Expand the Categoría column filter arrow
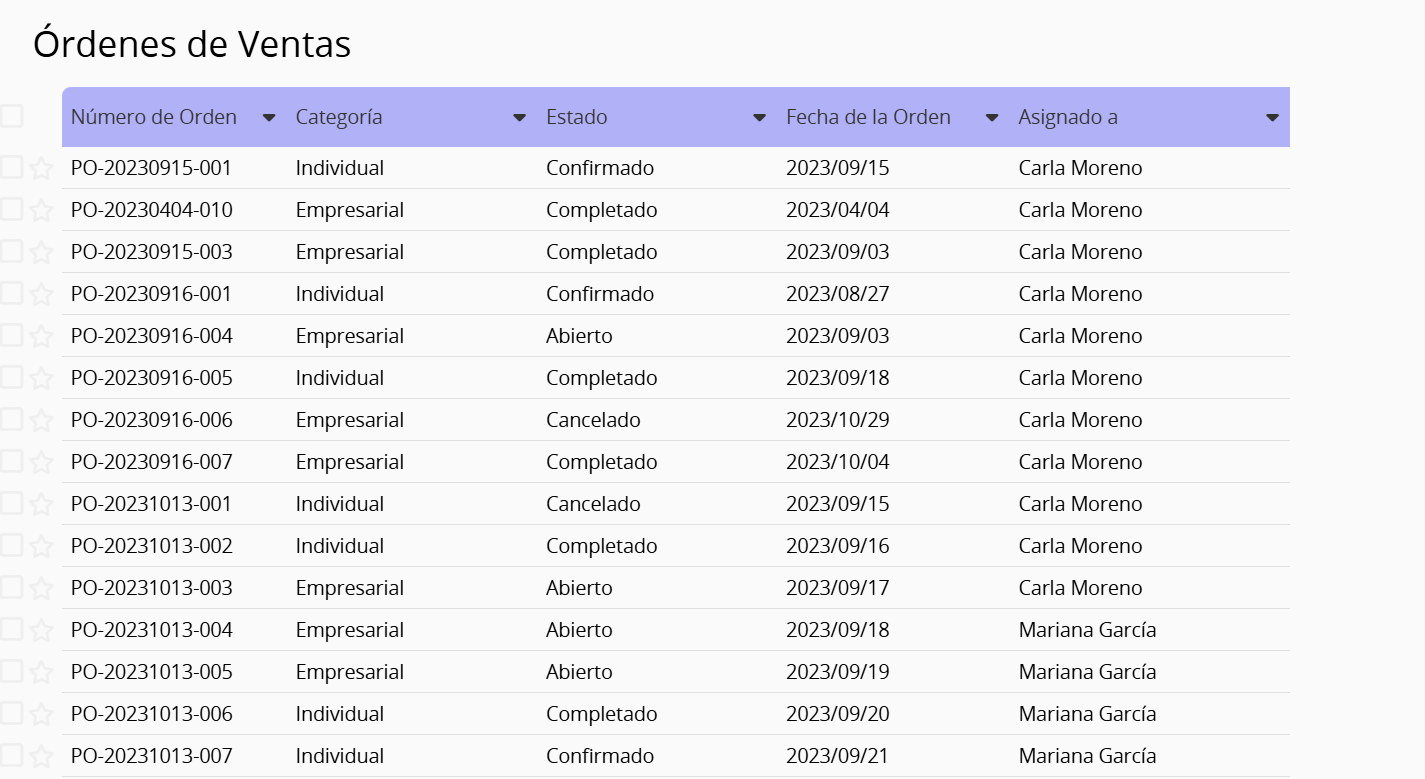 click(519, 117)
